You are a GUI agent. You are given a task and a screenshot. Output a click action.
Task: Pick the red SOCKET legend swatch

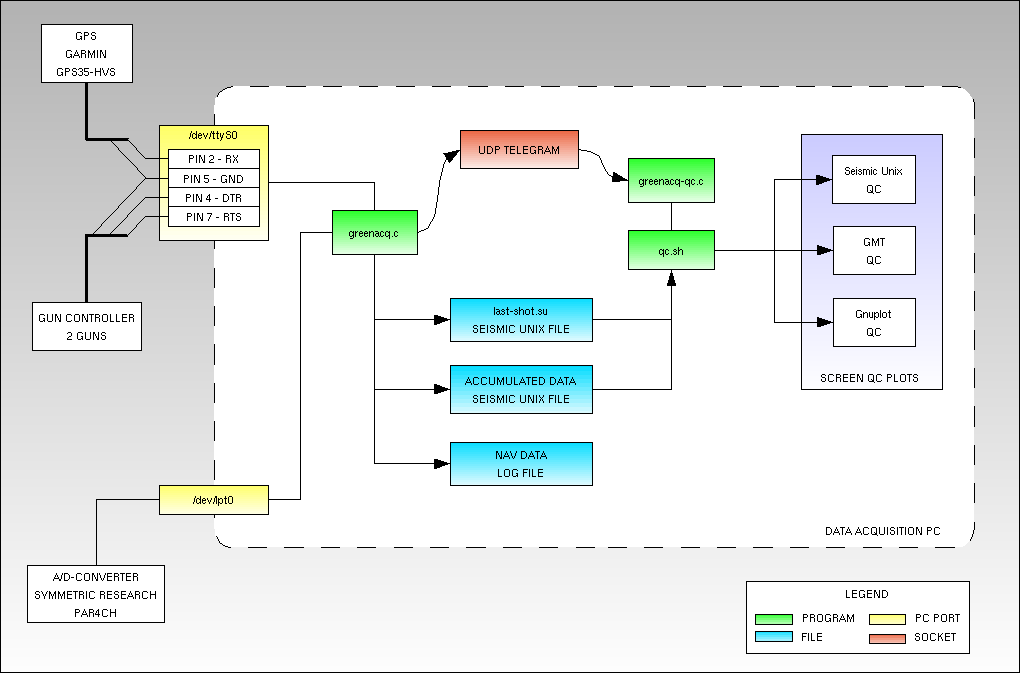point(884,637)
